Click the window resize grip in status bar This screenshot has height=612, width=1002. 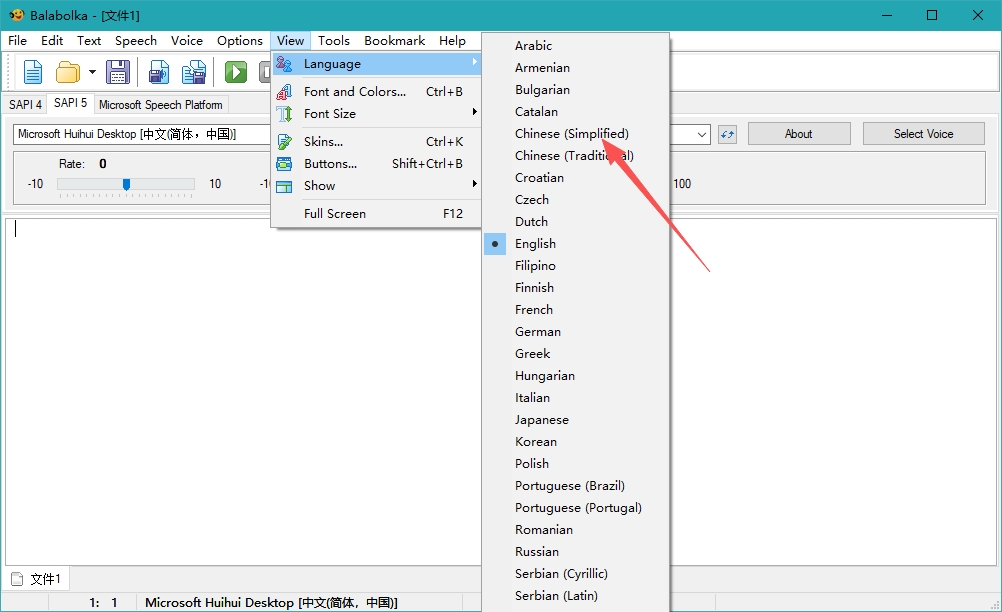(x=994, y=604)
